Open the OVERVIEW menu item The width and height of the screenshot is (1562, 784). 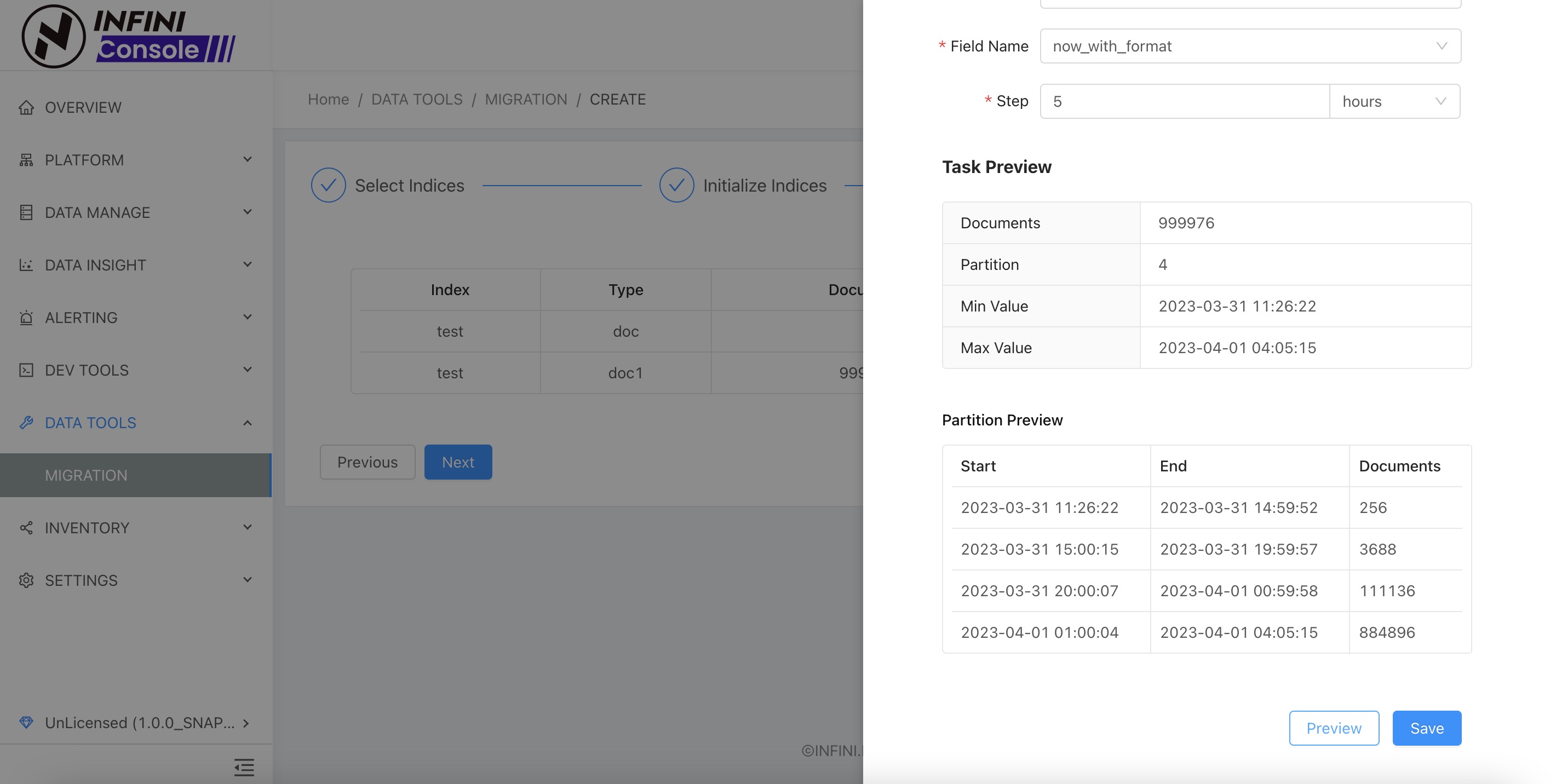83,107
